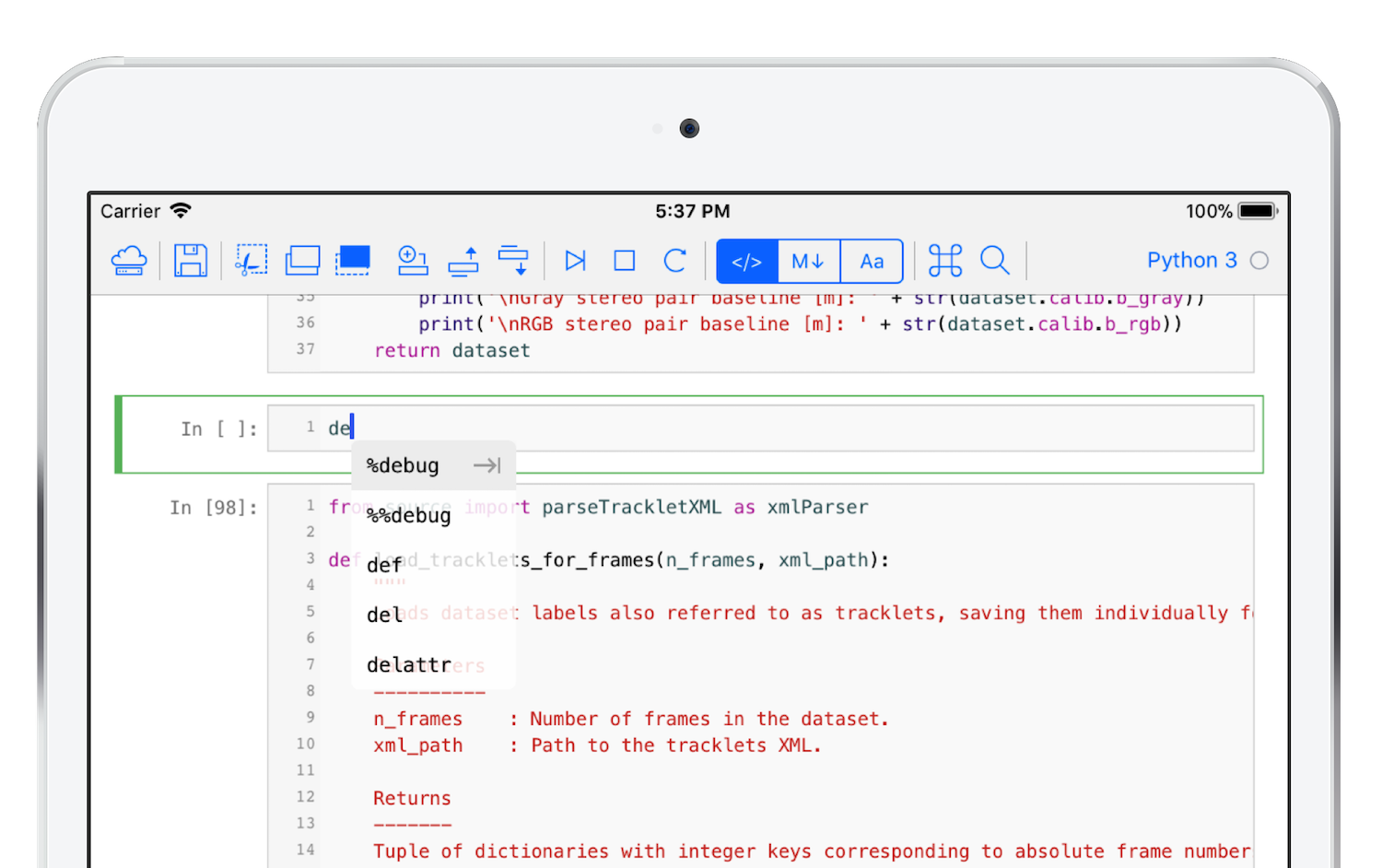Cut the selected cell
Screen dimensions: 1382x868
click(251, 261)
